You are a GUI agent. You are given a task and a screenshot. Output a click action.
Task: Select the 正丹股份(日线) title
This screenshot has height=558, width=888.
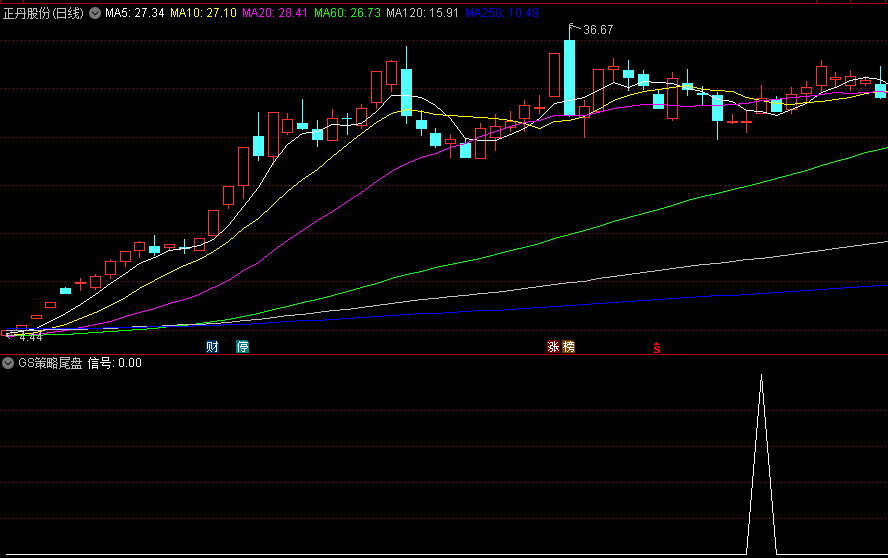click(43, 13)
